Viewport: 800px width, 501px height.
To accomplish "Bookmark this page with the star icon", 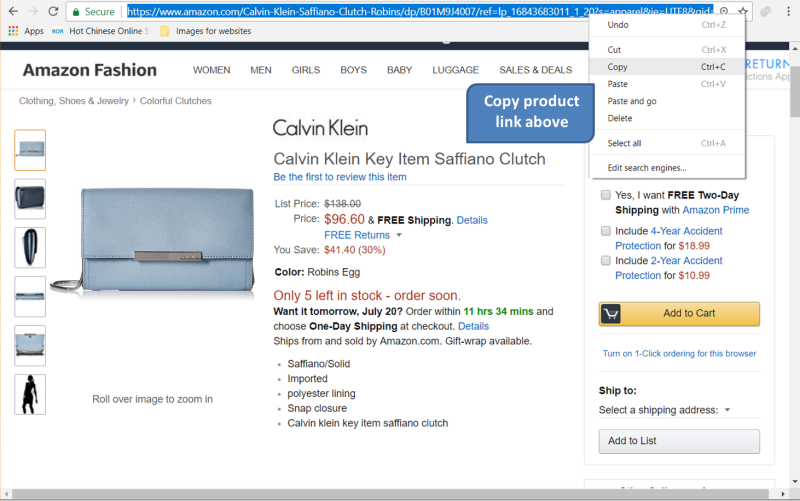I will 743,11.
